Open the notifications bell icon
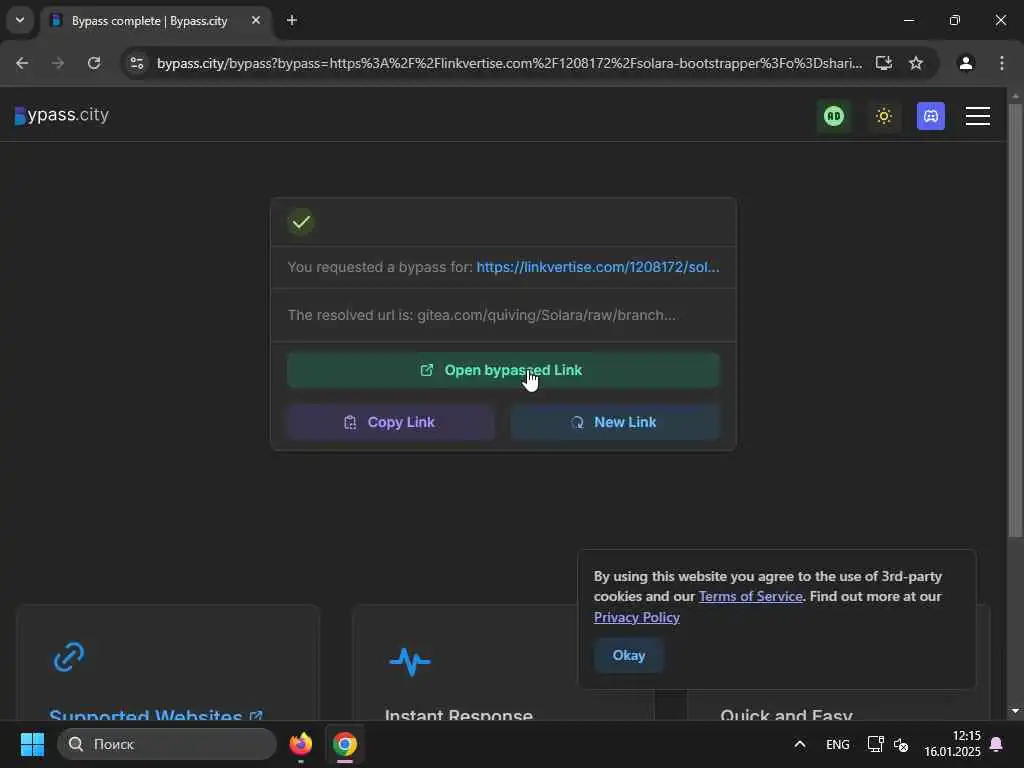This screenshot has height=768, width=1024. (x=997, y=744)
